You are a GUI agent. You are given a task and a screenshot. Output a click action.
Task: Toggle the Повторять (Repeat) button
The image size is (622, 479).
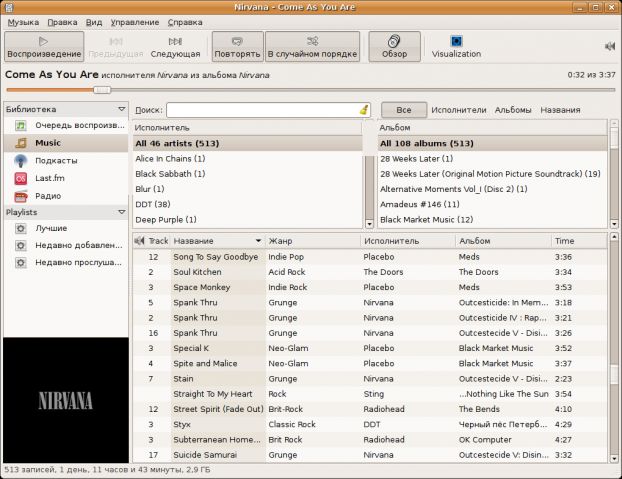point(238,46)
